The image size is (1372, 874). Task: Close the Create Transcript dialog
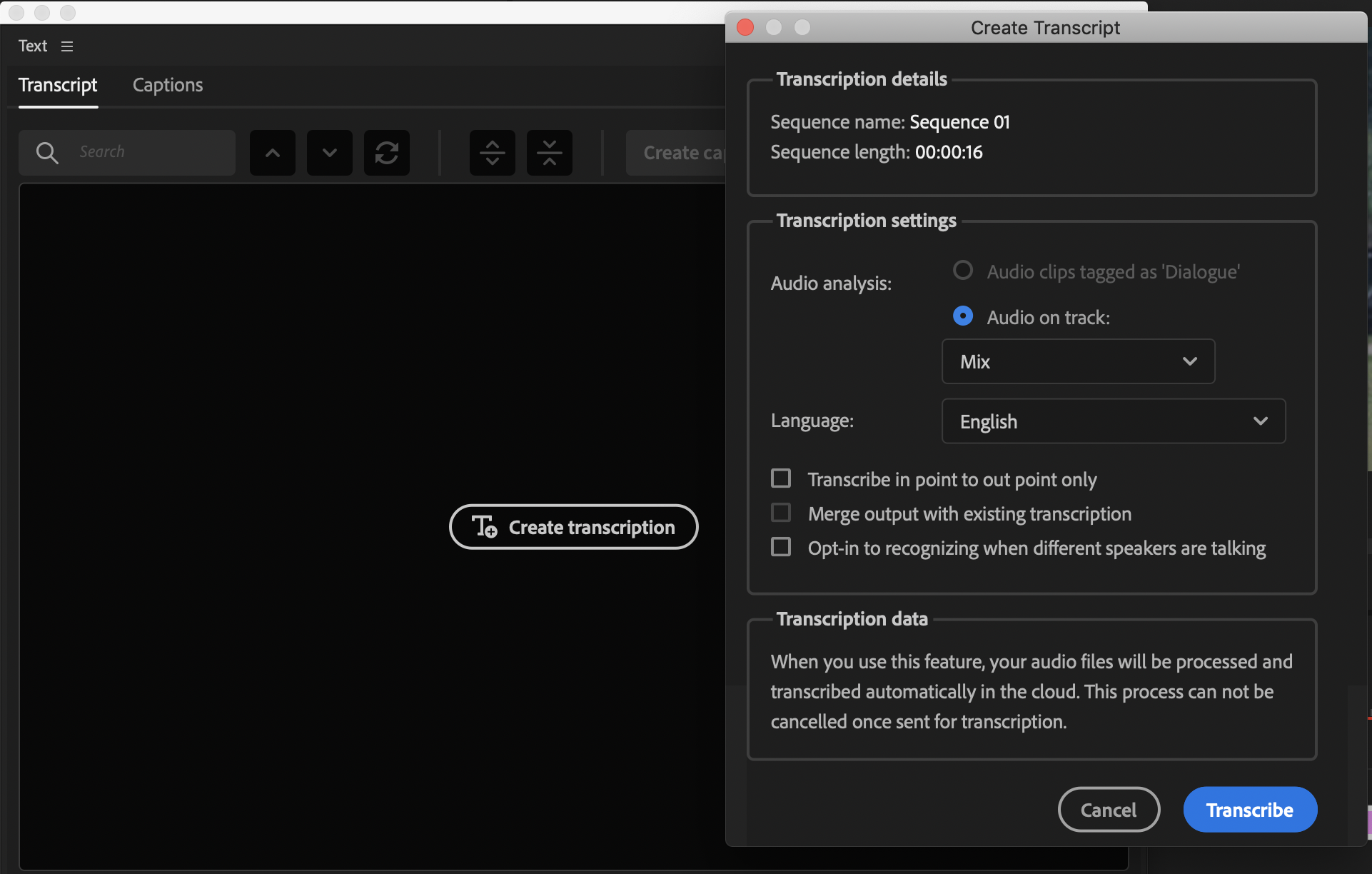(x=745, y=27)
